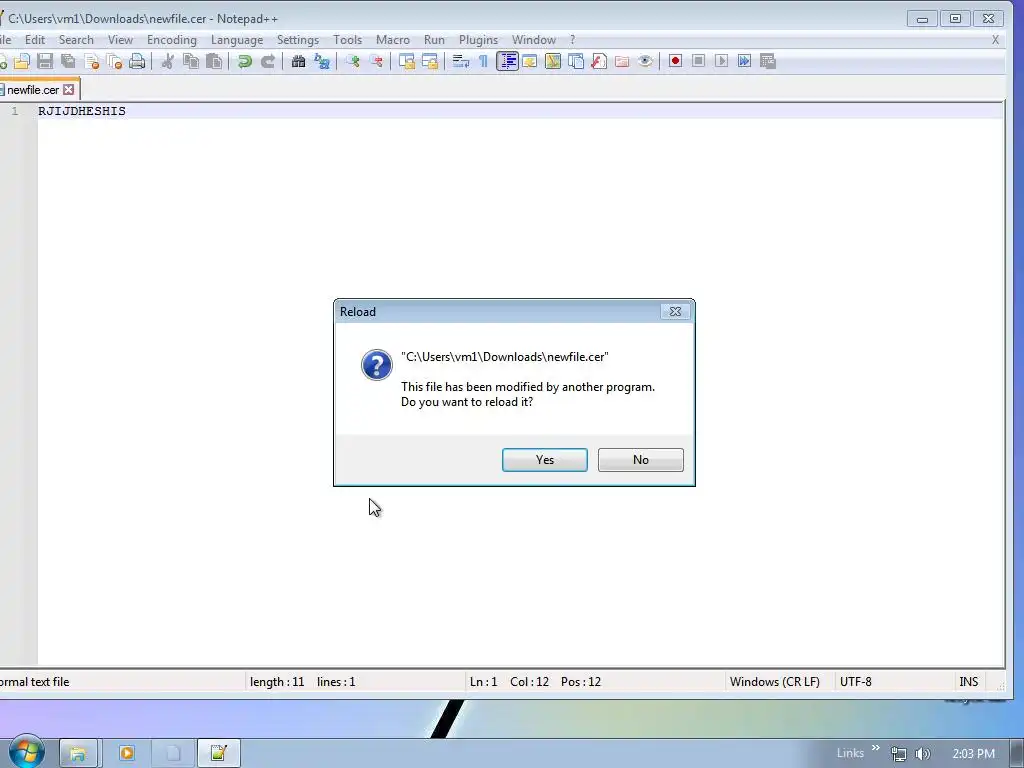Open Folder as Workspace icon
The height and width of the screenshot is (768, 1024).
622,61
